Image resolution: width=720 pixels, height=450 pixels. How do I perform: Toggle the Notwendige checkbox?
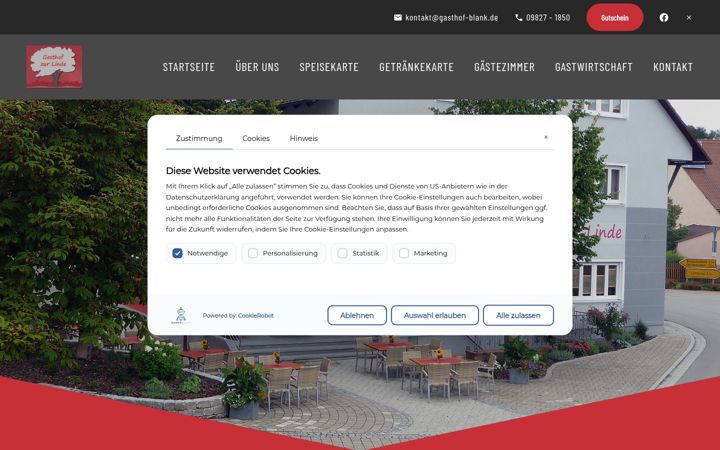tap(177, 253)
